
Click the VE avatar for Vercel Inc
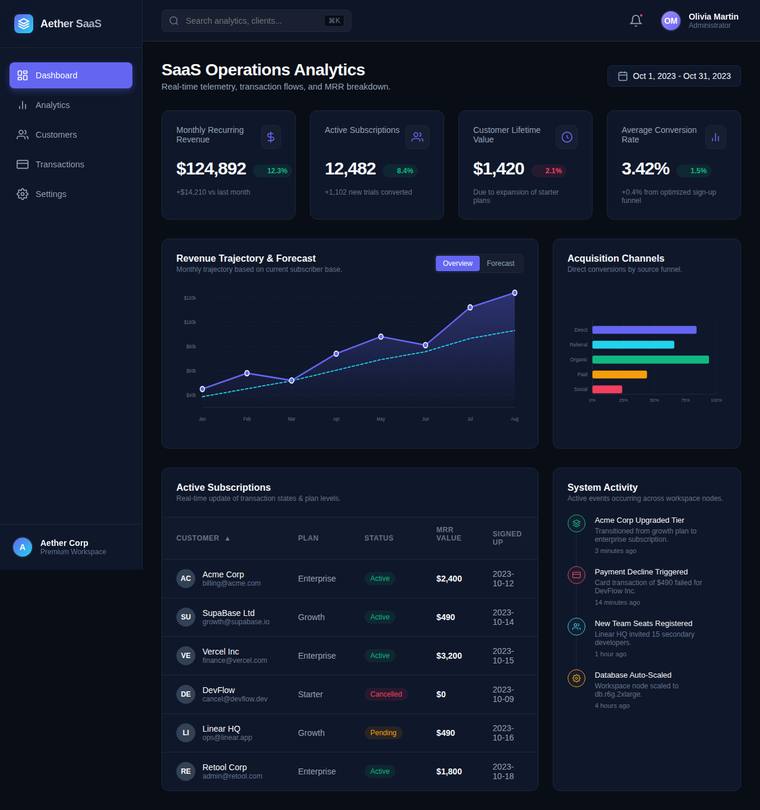[186, 656]
